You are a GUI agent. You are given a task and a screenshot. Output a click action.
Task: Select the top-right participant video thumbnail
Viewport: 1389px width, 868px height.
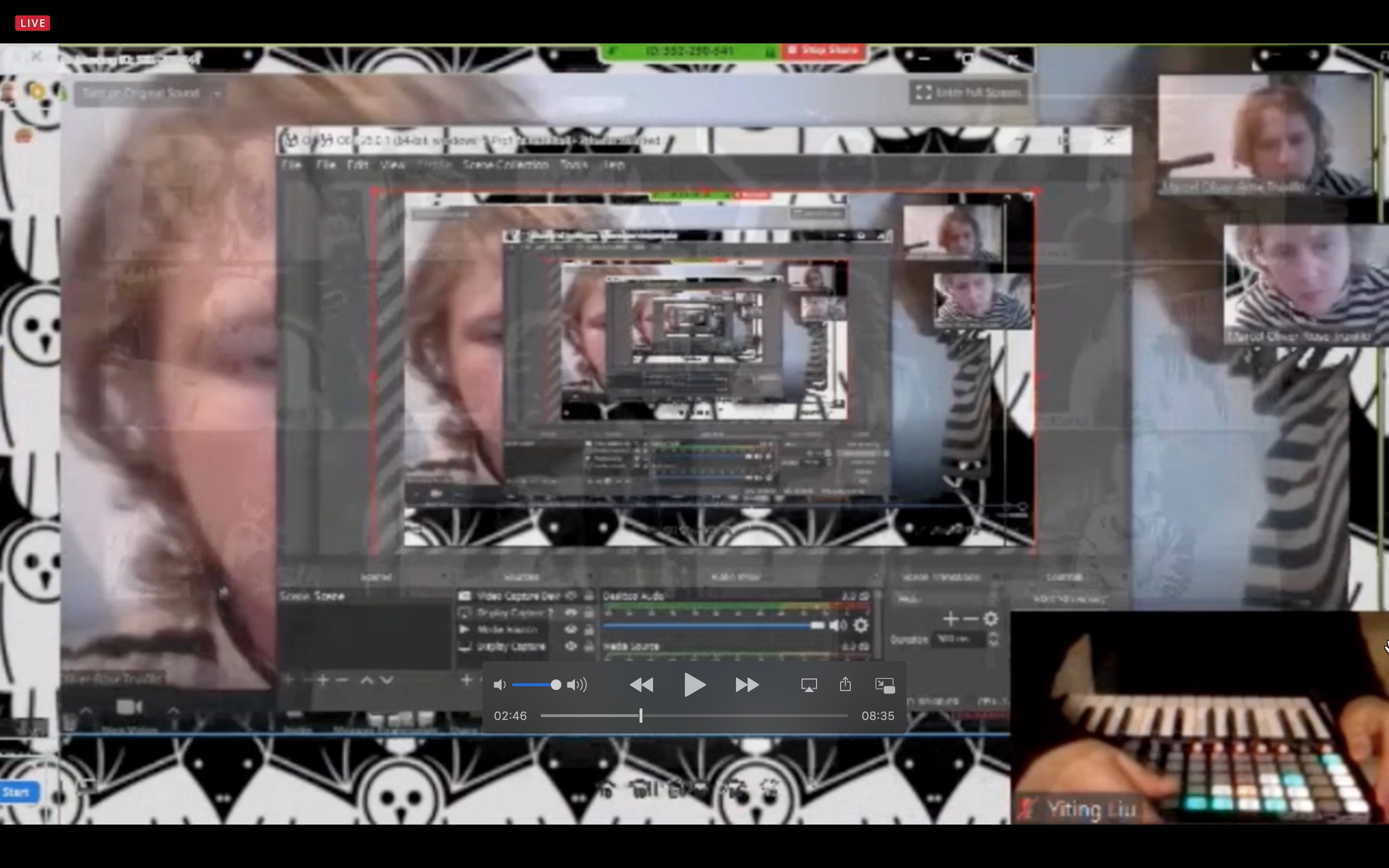pos(1266,135)
